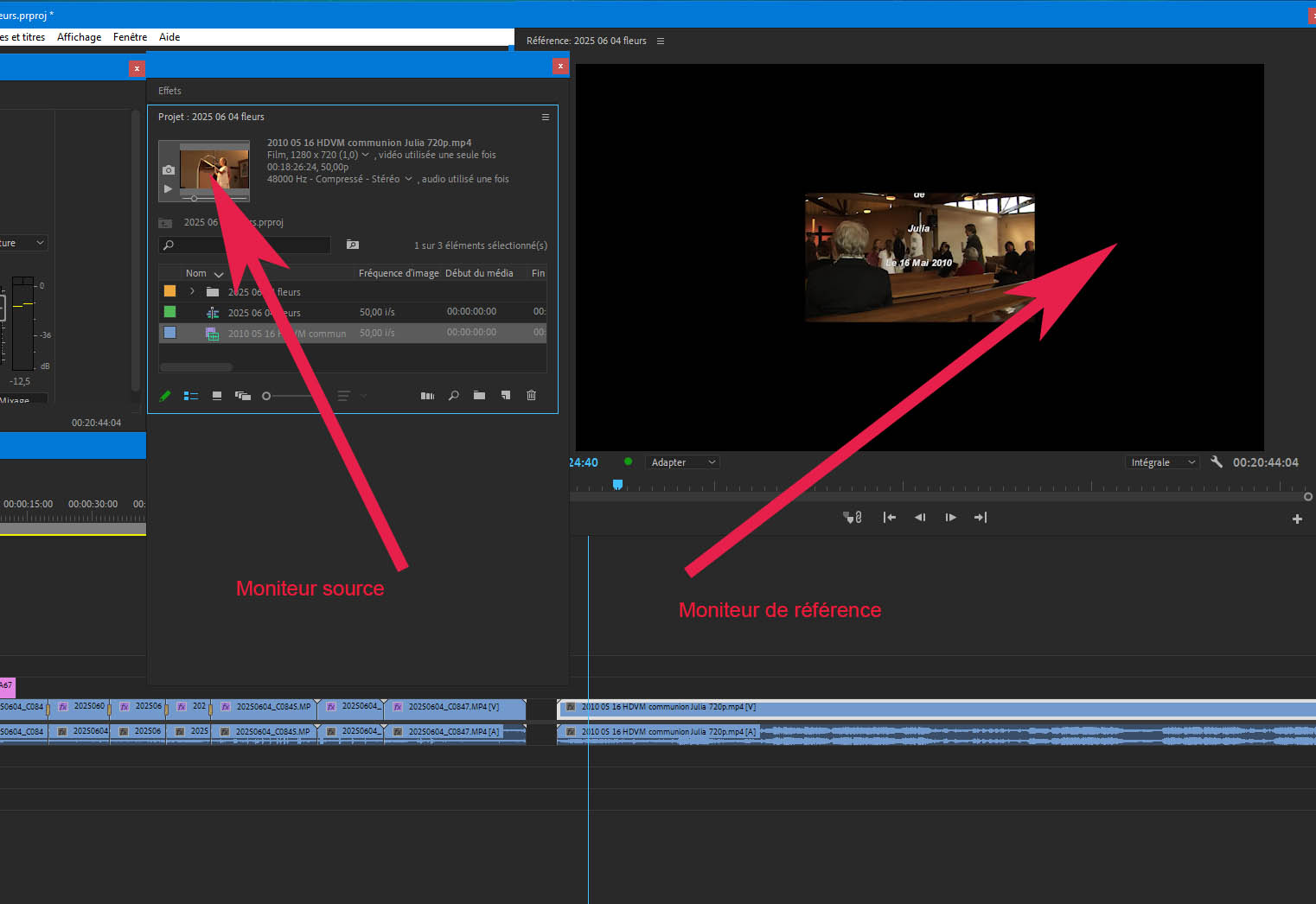Switch Project panel to freeform view
1316x904 pixels.
tap(243, 396)
